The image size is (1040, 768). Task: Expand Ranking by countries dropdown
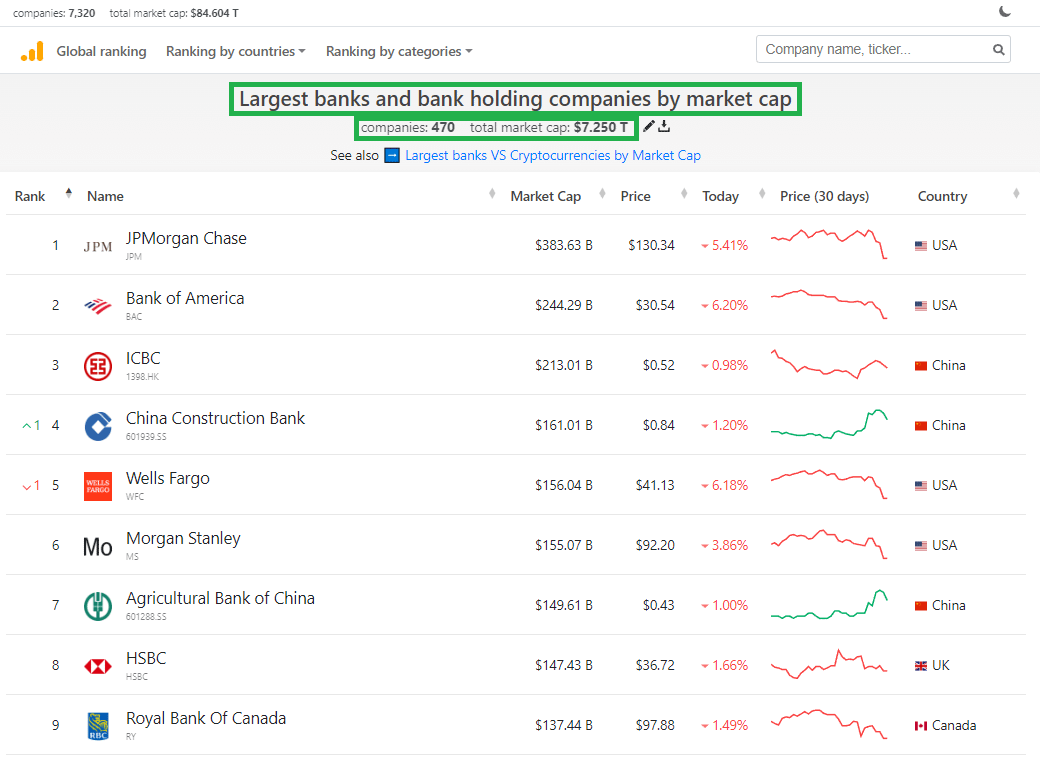point(235,52)
